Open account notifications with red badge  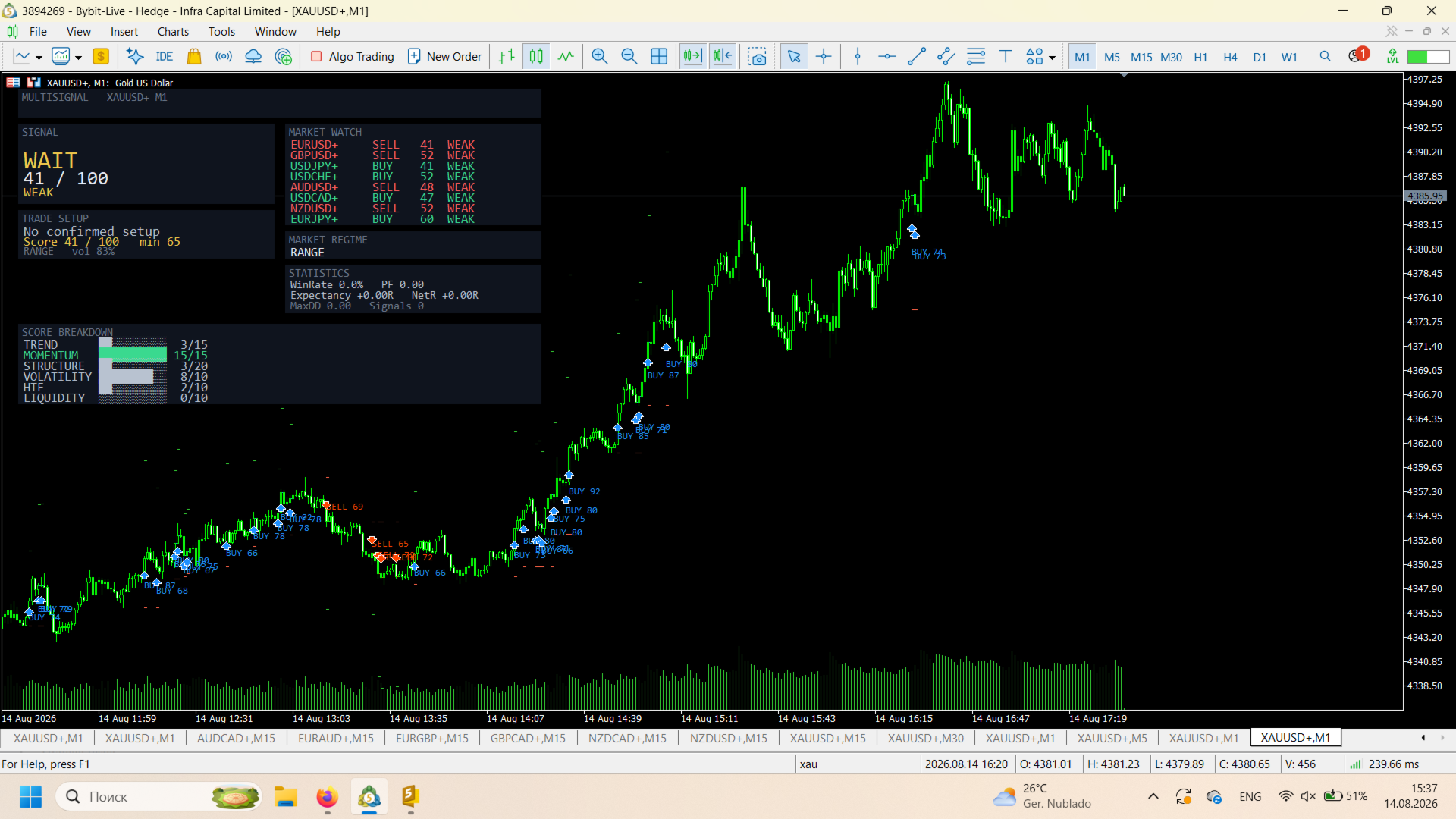1357,55
